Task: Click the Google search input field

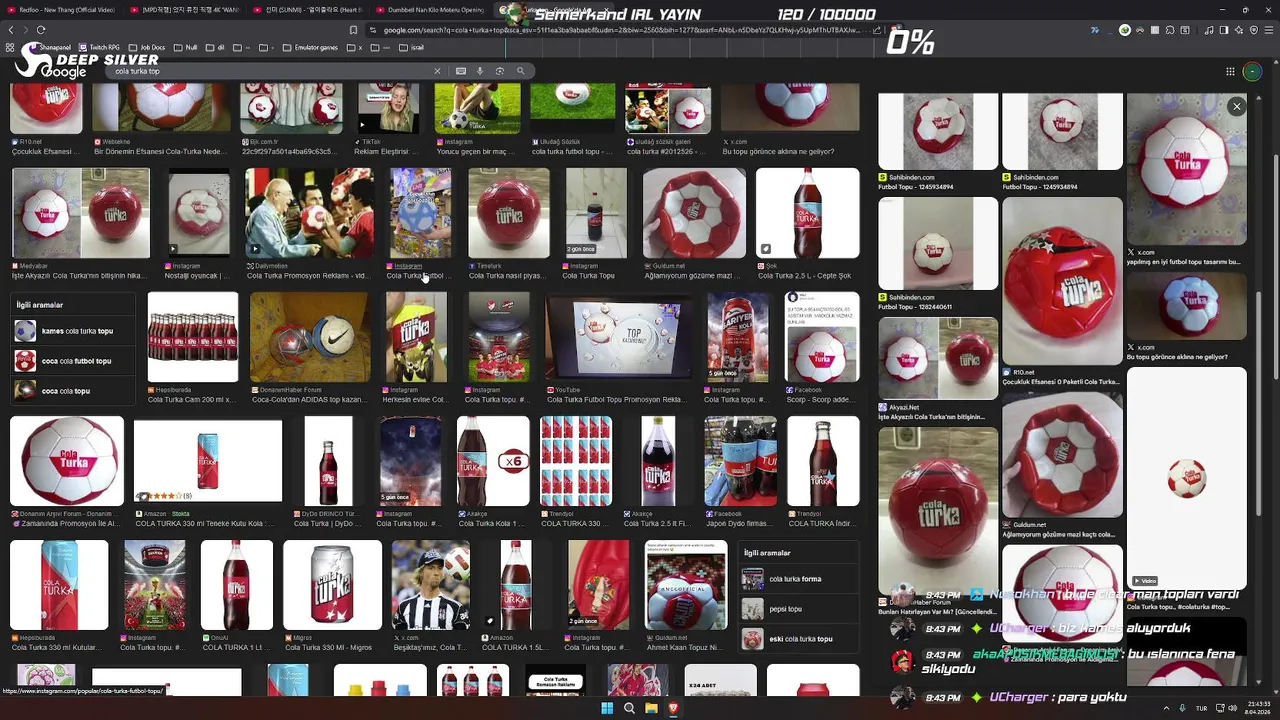Action: (270, 71)
